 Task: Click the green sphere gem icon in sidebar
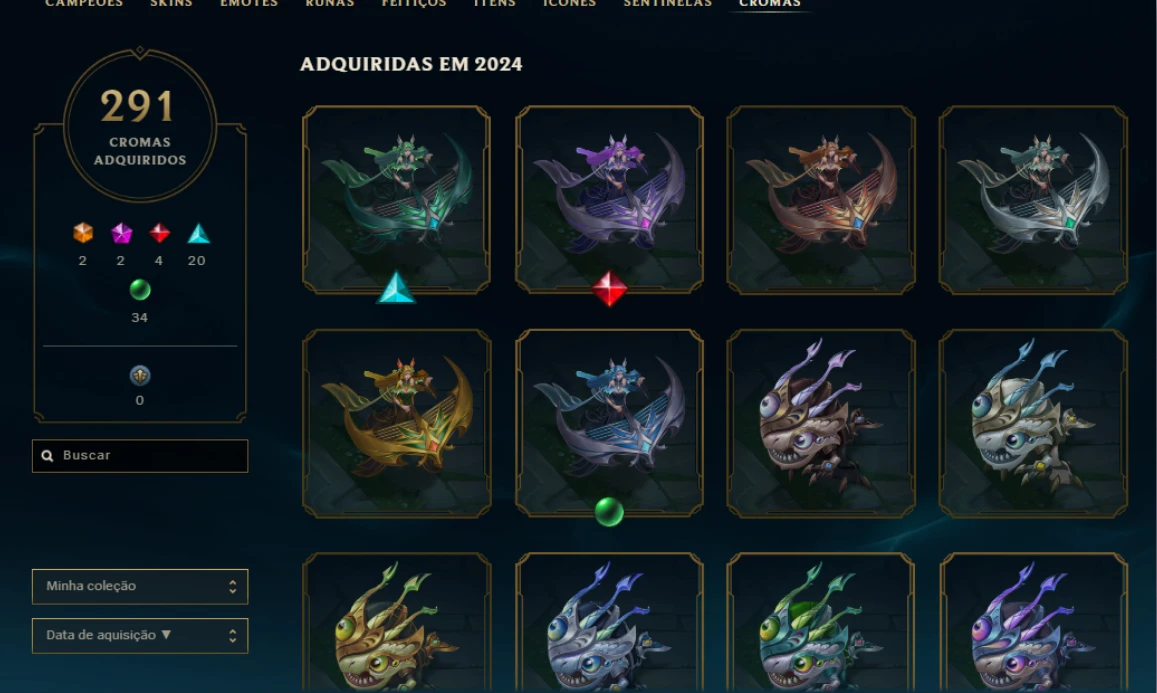point(140,290)
